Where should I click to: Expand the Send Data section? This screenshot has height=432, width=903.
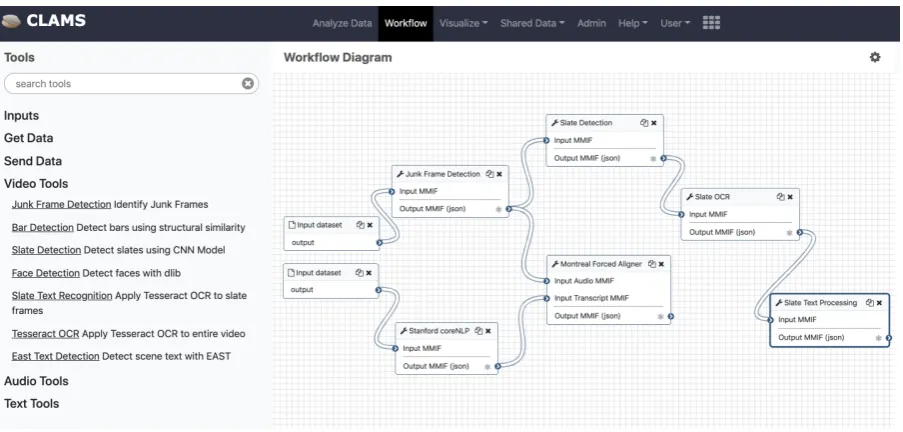click(x=33, y=161)
